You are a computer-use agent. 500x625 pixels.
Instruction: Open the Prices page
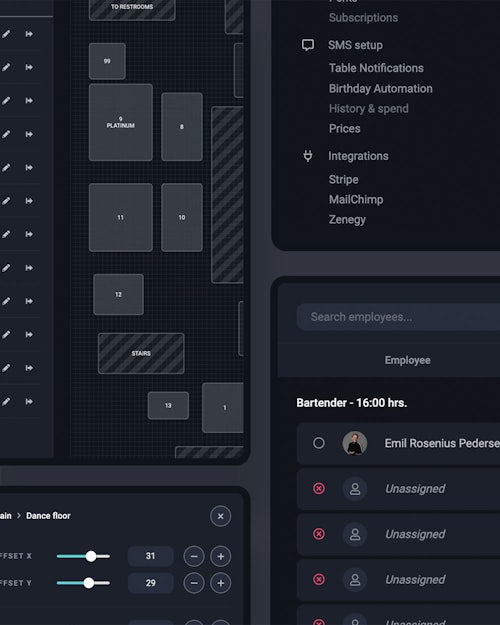344,128
